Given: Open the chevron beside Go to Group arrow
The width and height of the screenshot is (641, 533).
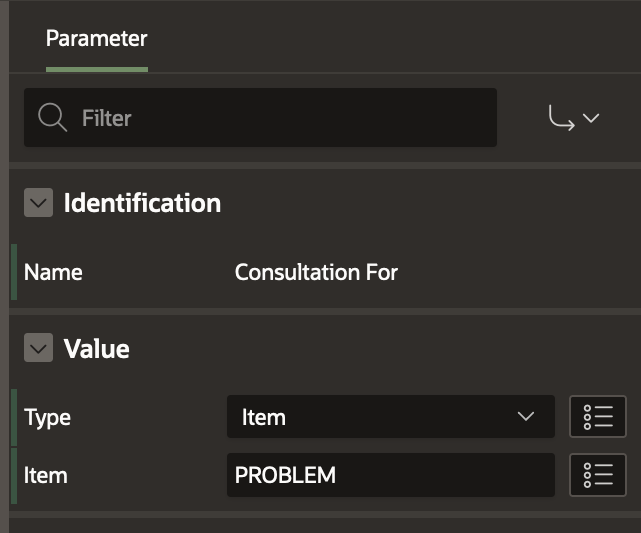Looking at the screenshot, I should point(591,118).
